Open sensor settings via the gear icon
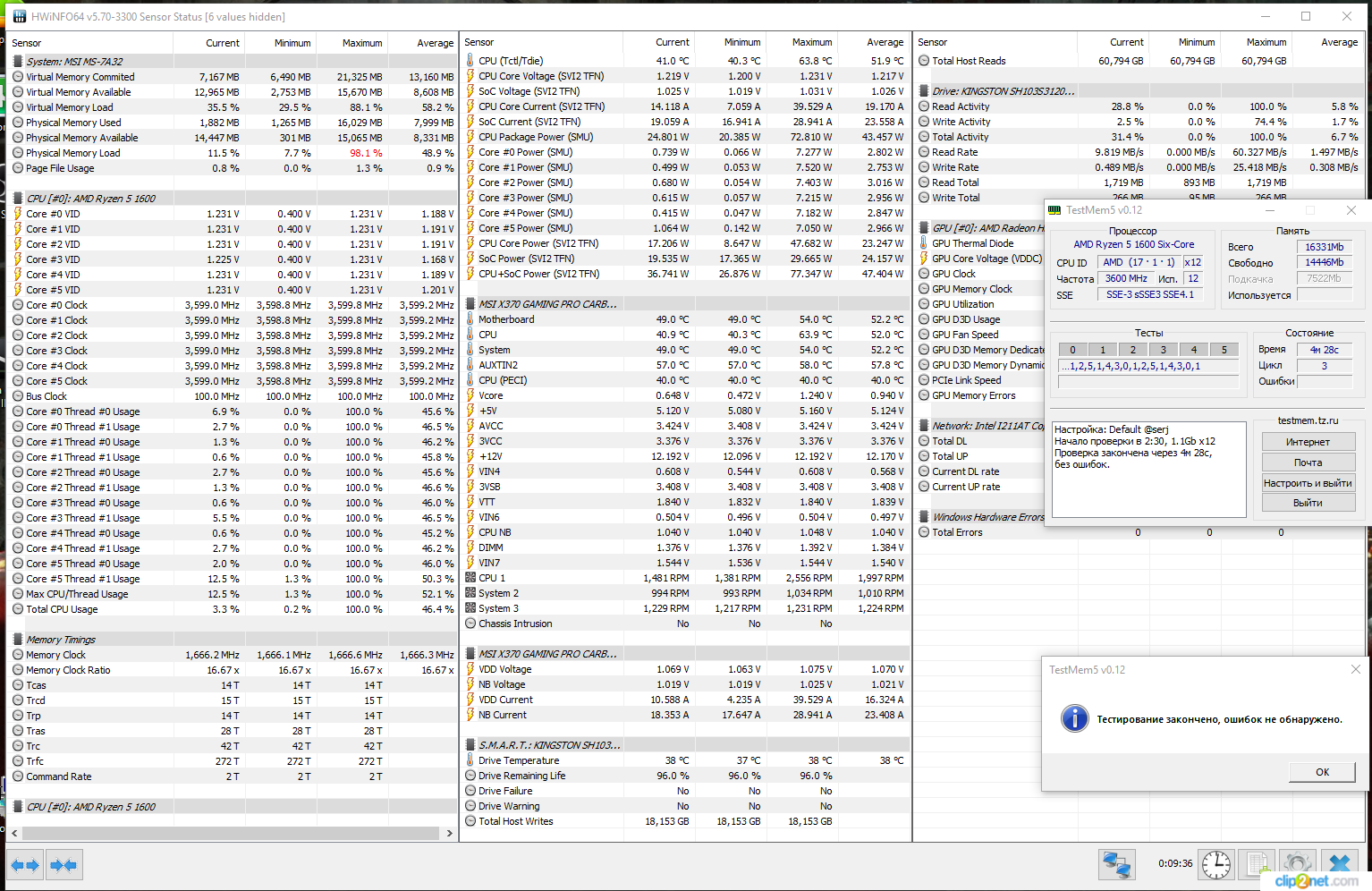This screenshot has width=1372, height=891. (x=1298, y=864)
